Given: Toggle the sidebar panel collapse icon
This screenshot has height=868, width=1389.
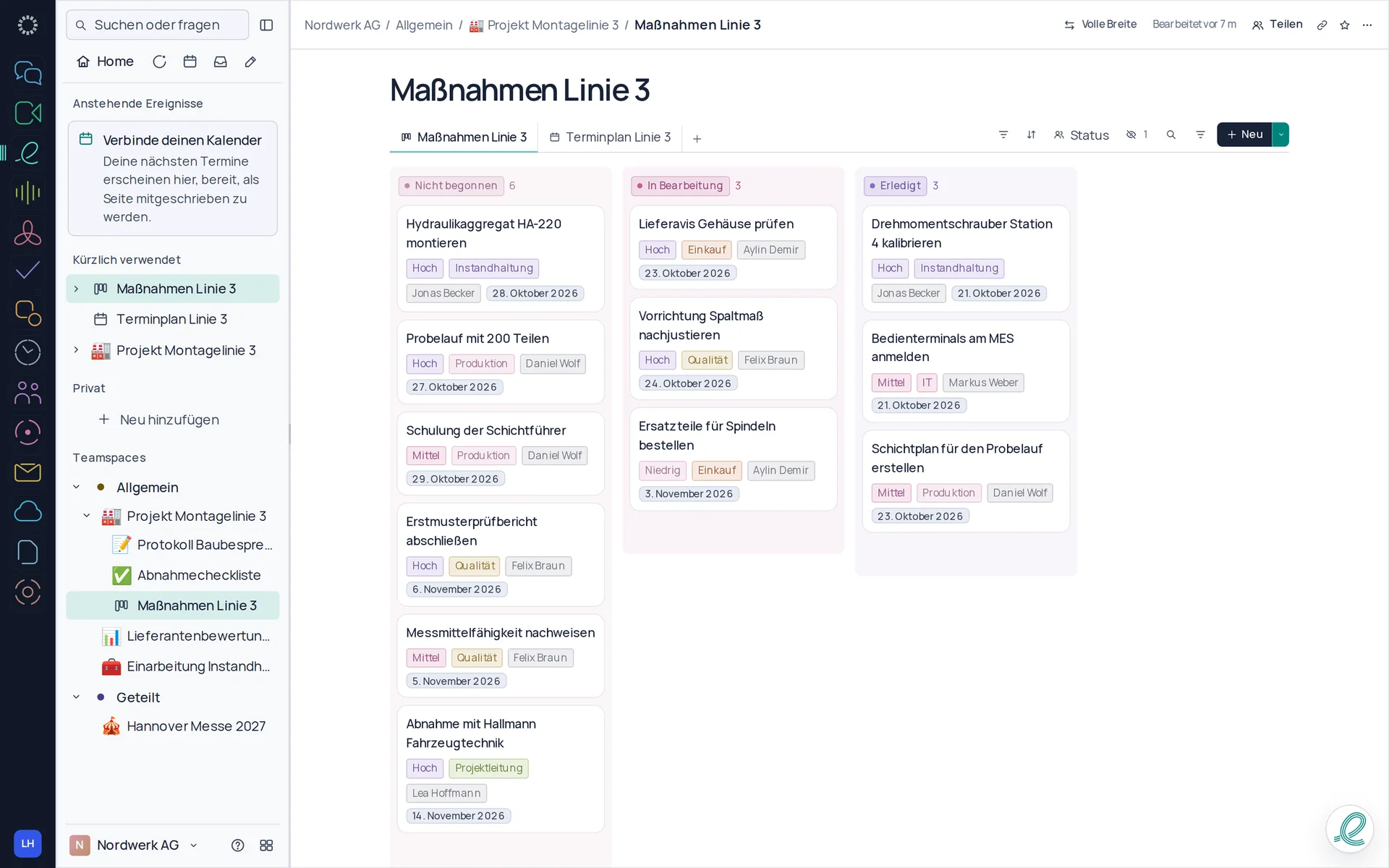Looking at the screenshot, I should pos(266,25).
